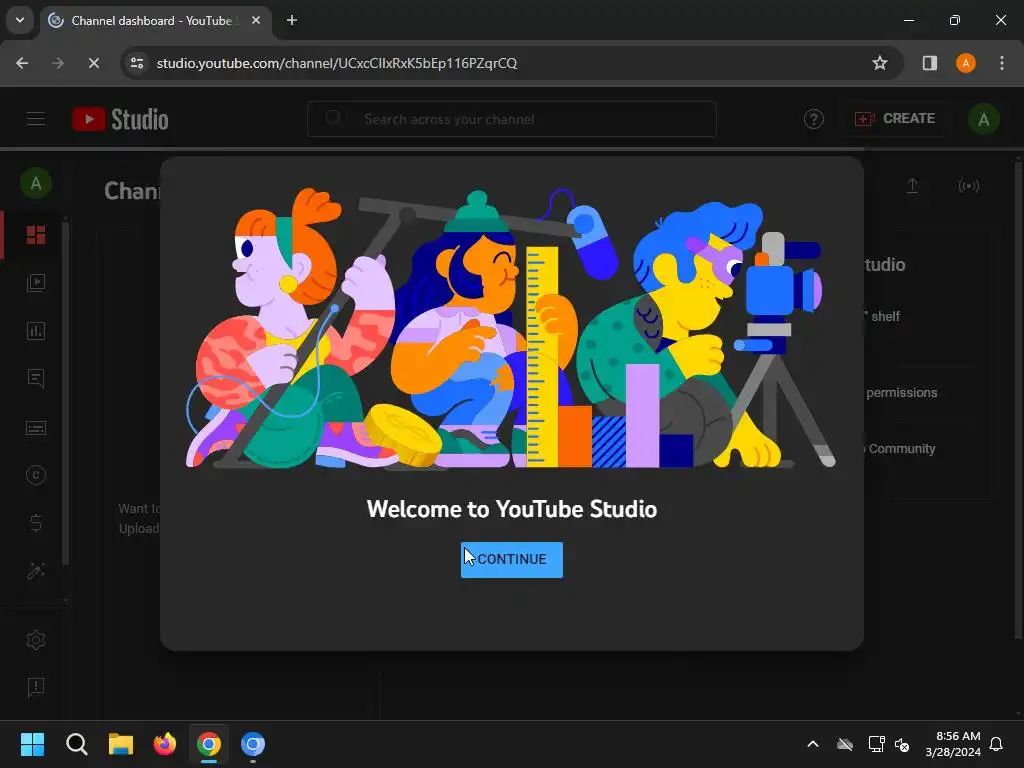The width and height of the screenshot is (1024, 768).
Task: Click the sidebar vertical scrollbar
Action: (65, 392)
